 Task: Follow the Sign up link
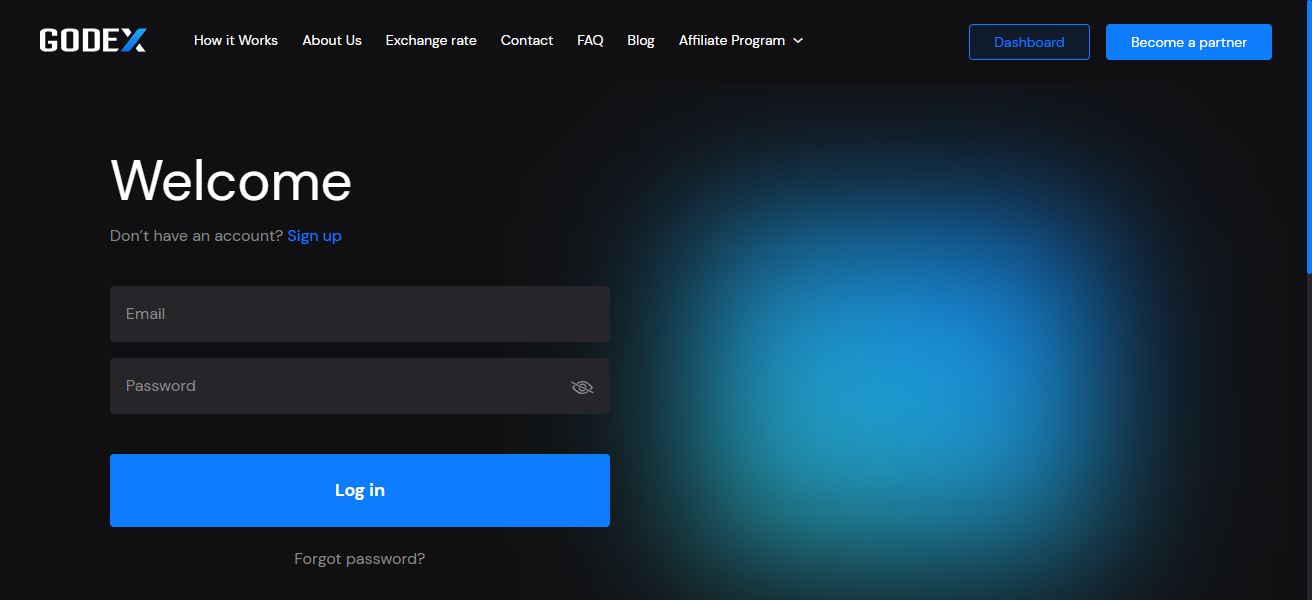tap(314, 236)
